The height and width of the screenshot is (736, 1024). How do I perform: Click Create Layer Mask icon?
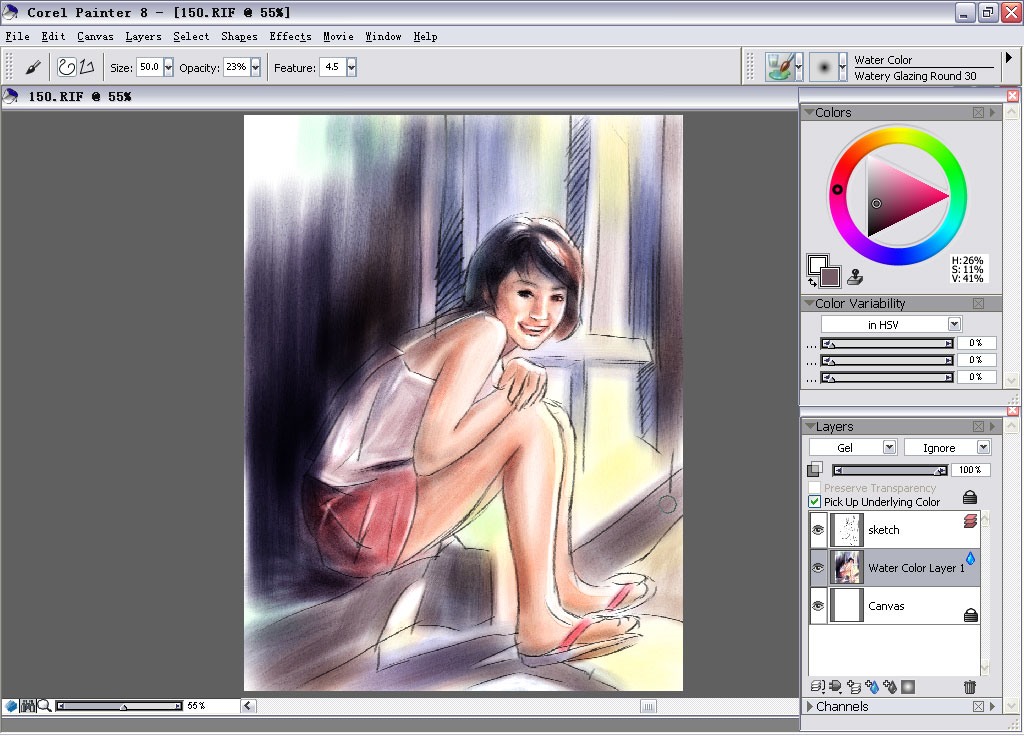point(908,686)
